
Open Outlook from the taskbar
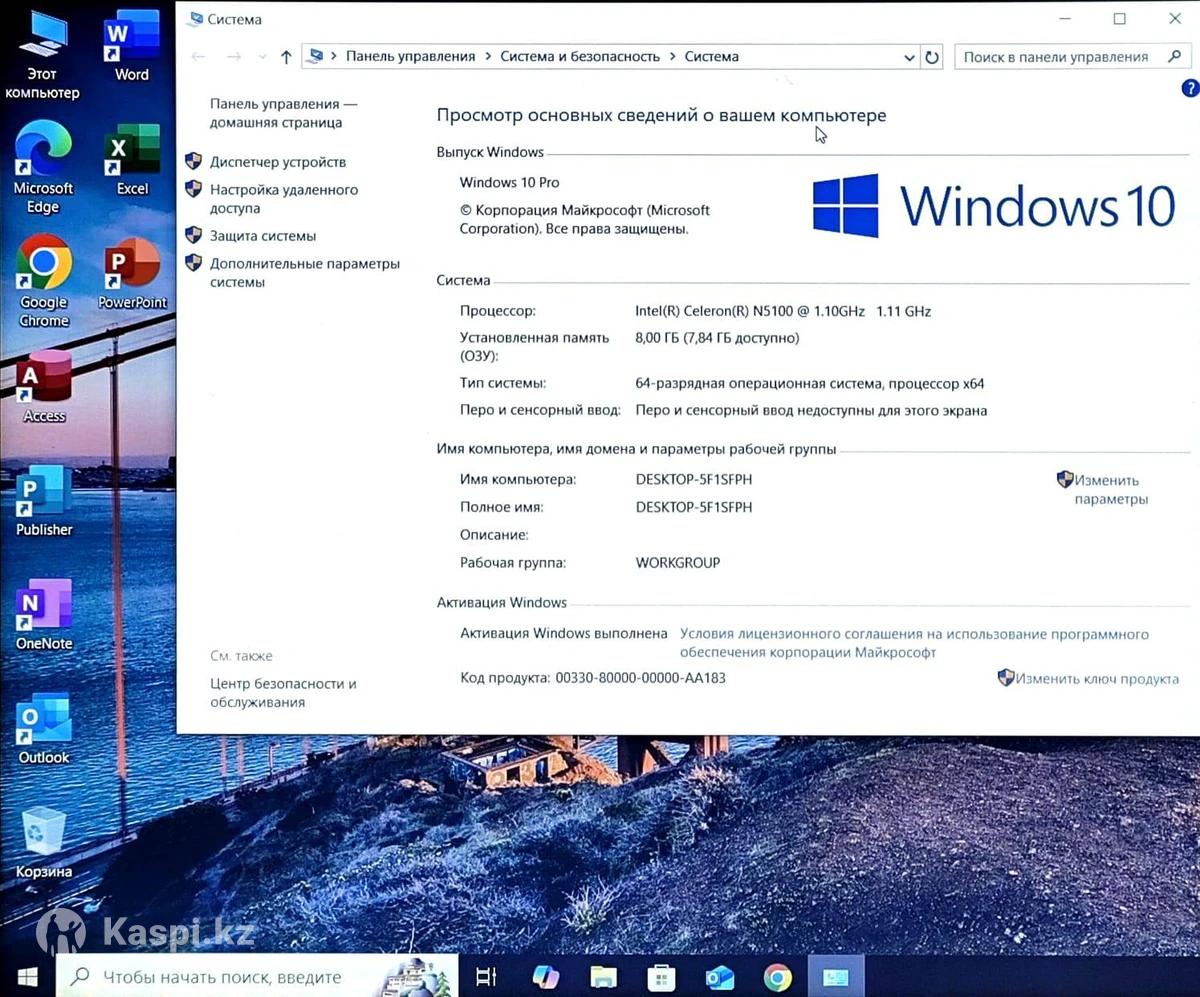coord(719,977)
